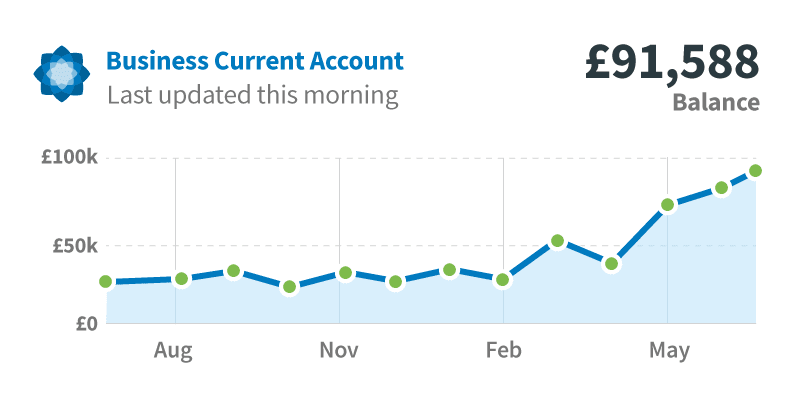800x400 pixels.
Task: Click the Balance label under the amount
Action: (x=716, y=102)
